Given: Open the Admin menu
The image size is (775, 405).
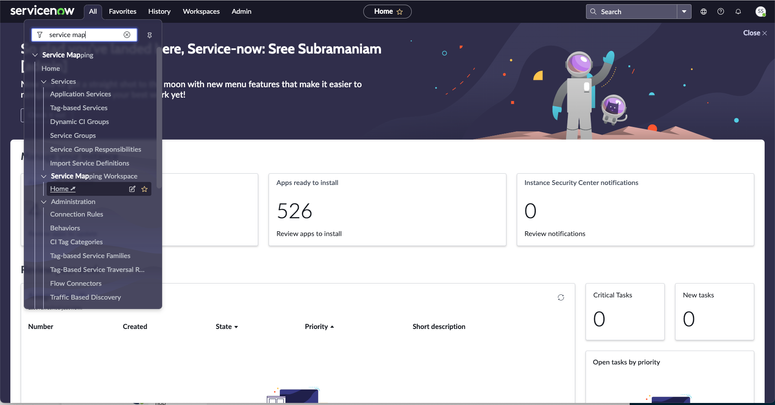Looking at the screenshot, I should point(241,11).
